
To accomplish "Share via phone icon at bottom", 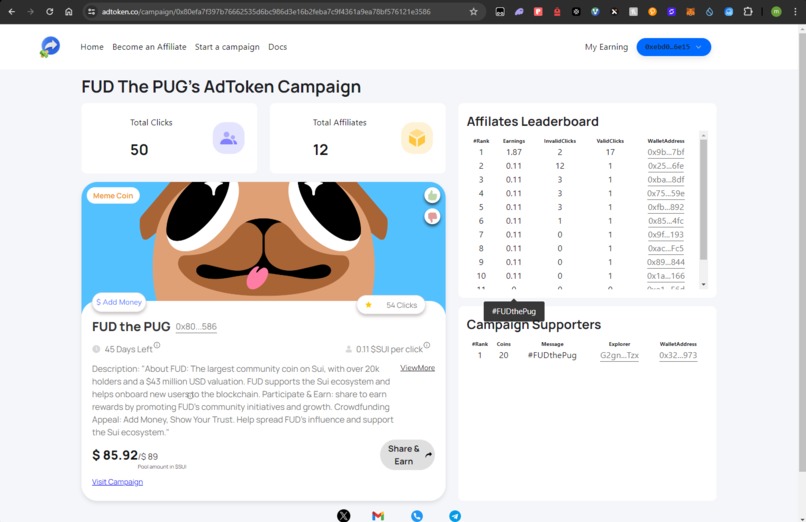I will [x=417, y=515].
